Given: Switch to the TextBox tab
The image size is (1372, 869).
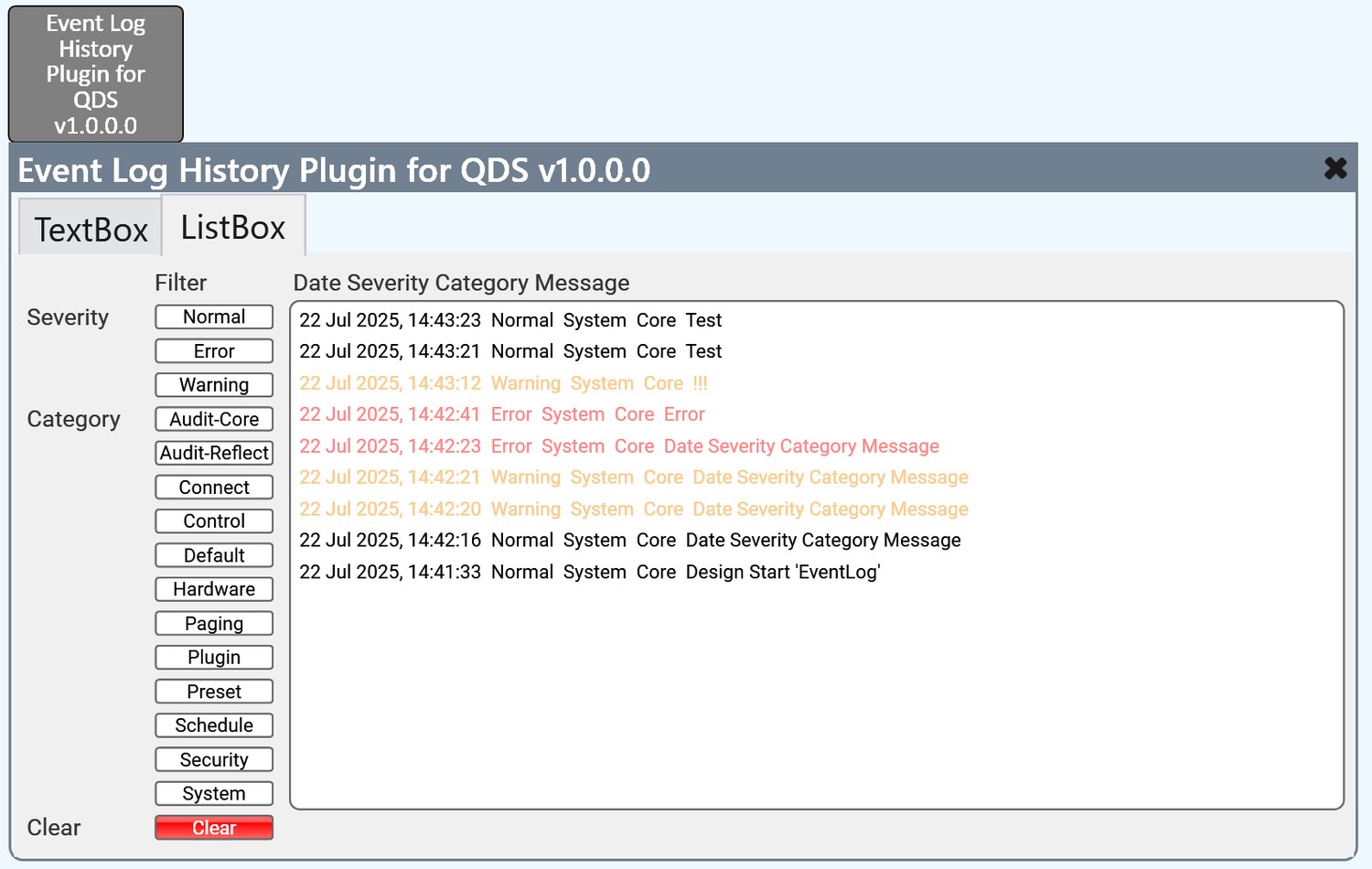Looking at the screenshot, I should pyautogui.click(x=91, y=229).
